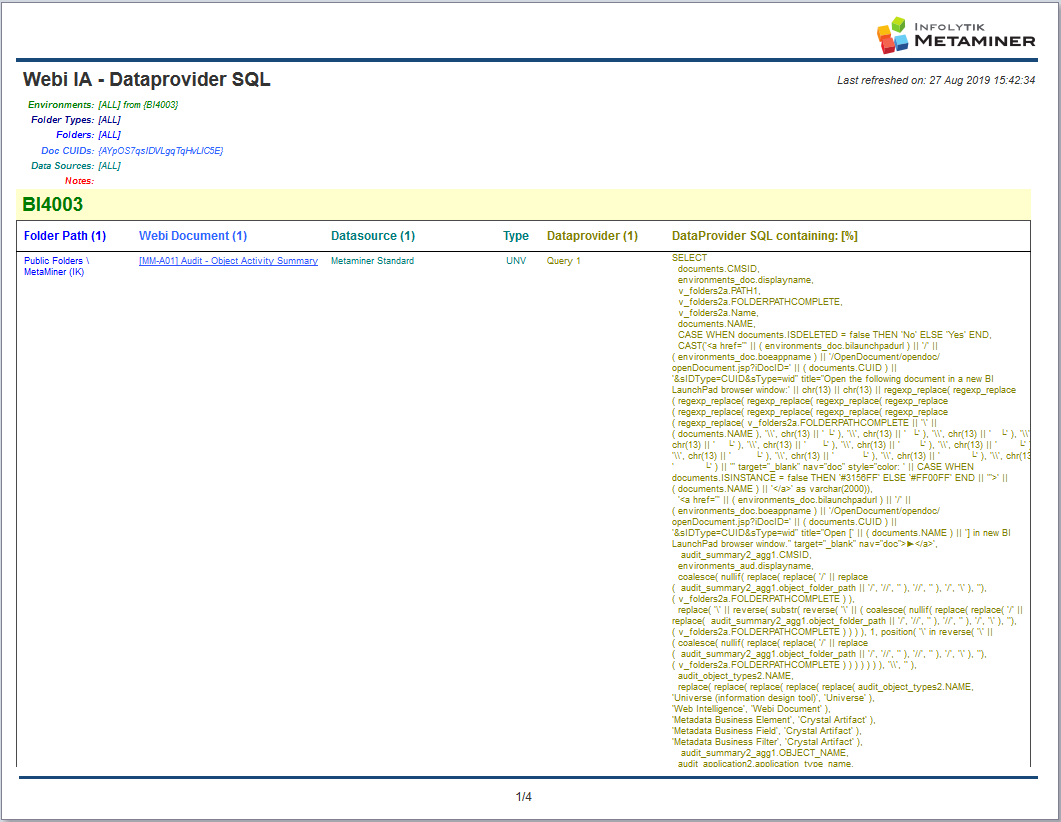Click the UNV type cell
1061x822 pixels.
[516, 260]
